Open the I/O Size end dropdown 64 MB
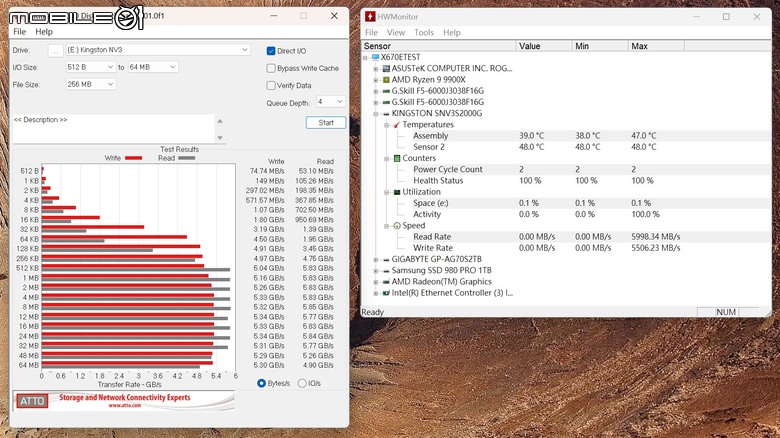This screenshot has width=780, height=438. click(x=153, y=67)
